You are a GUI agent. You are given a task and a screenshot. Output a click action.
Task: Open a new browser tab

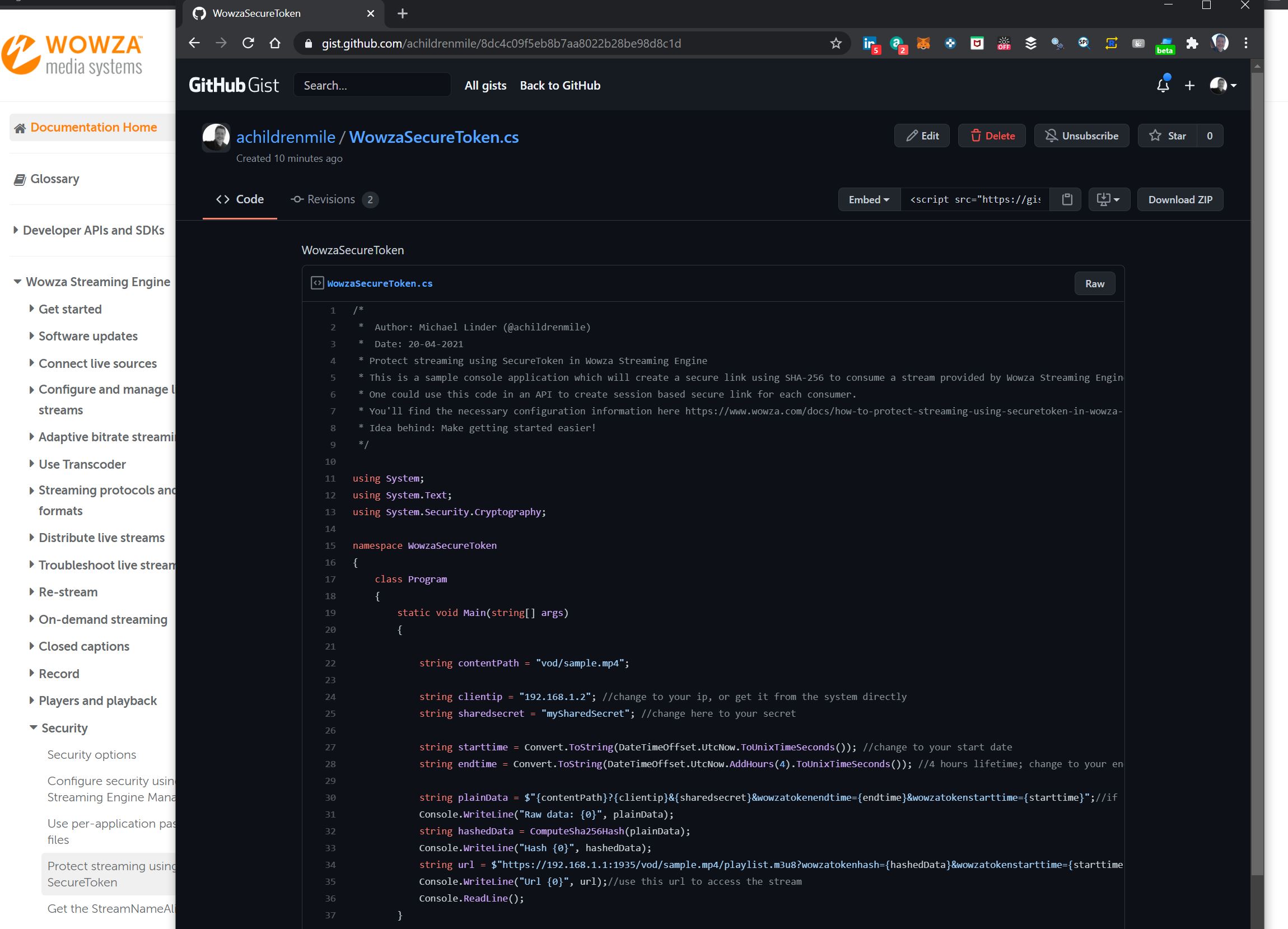tap(403, 13)
